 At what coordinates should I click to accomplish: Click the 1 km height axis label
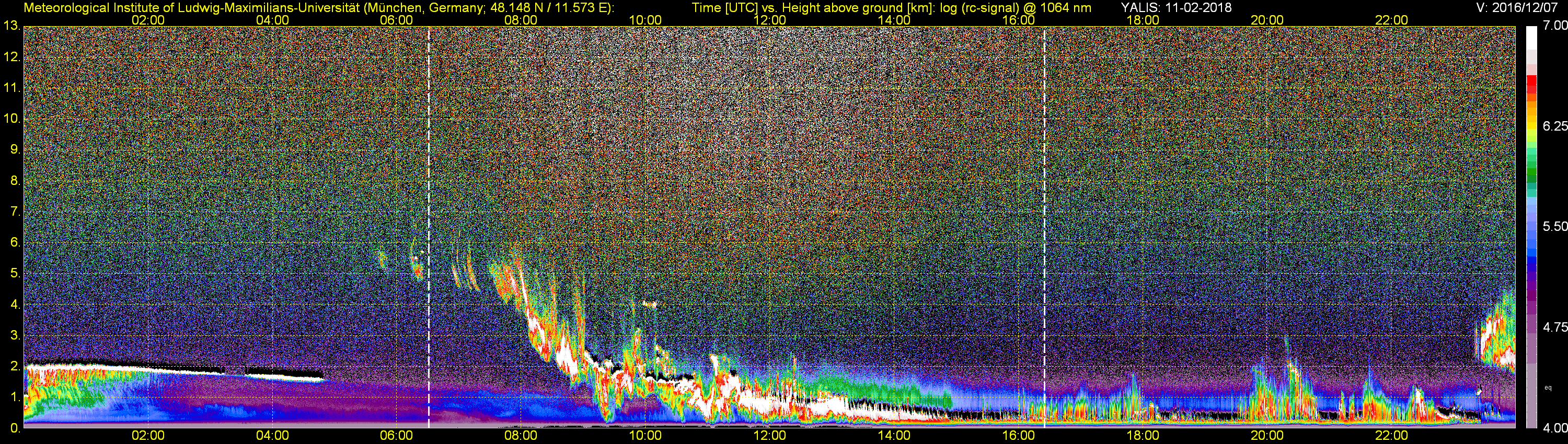point(15,397)
